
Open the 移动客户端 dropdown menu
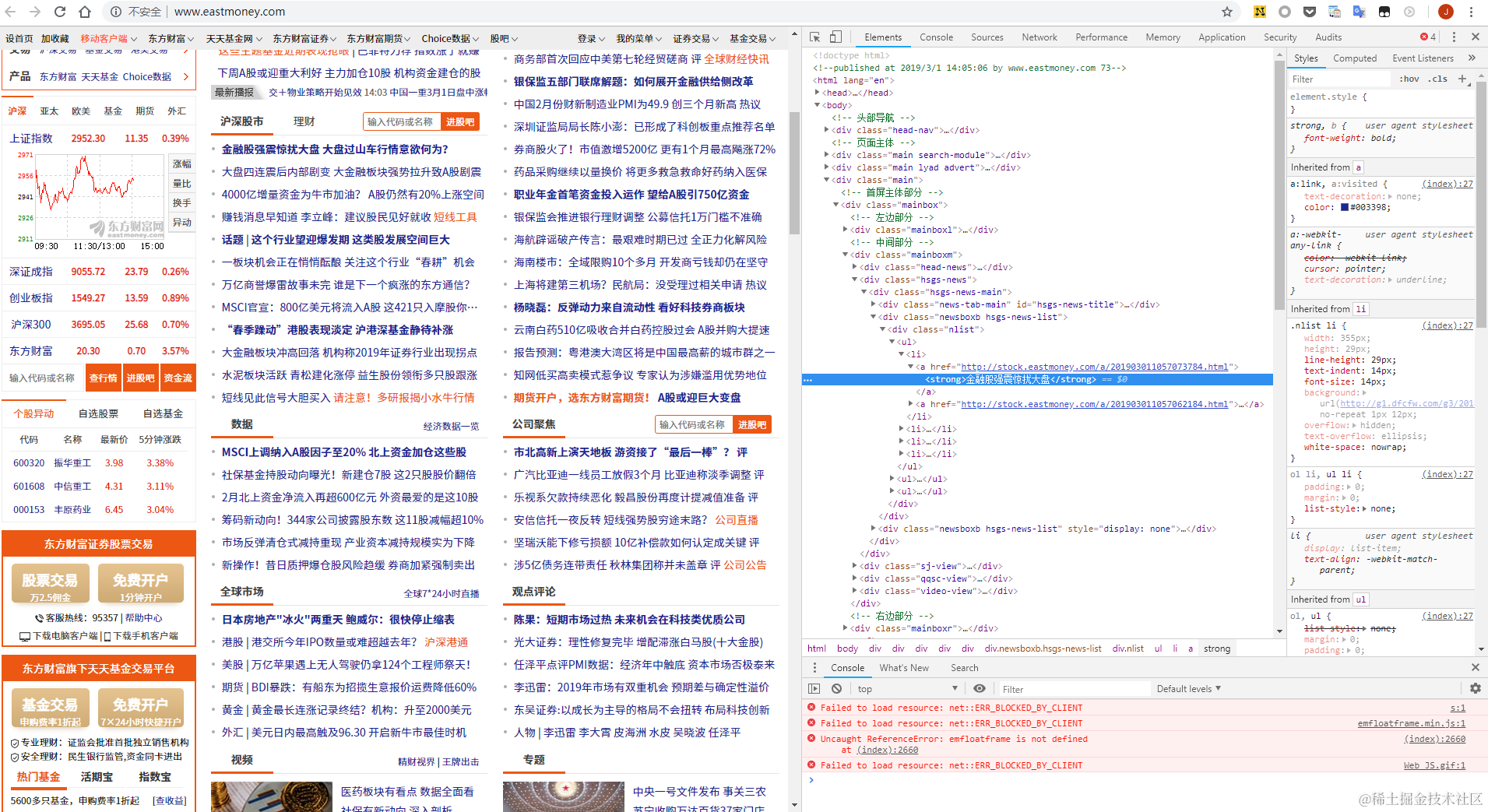108,38
